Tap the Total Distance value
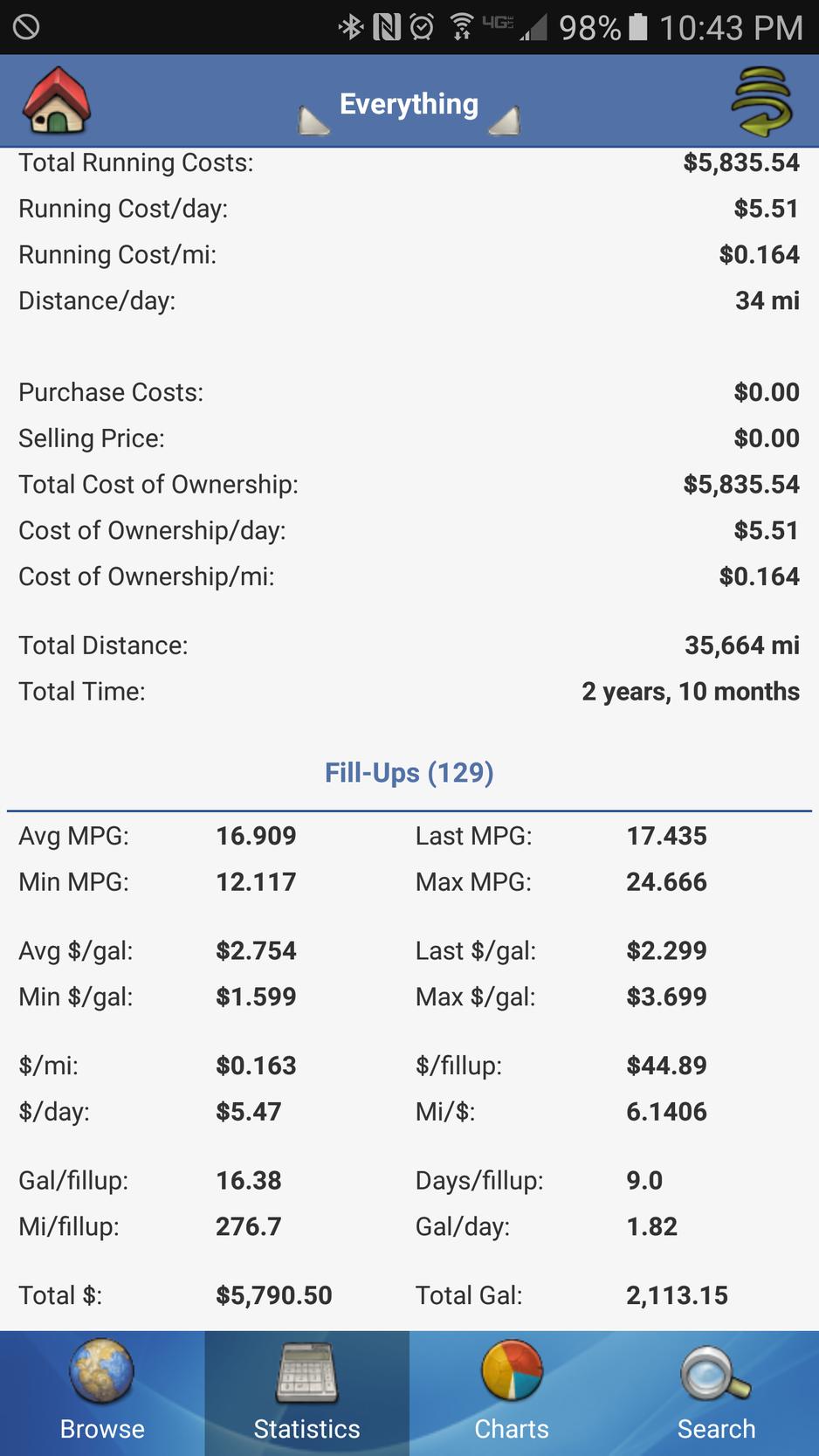 click(x=742, y=645)
